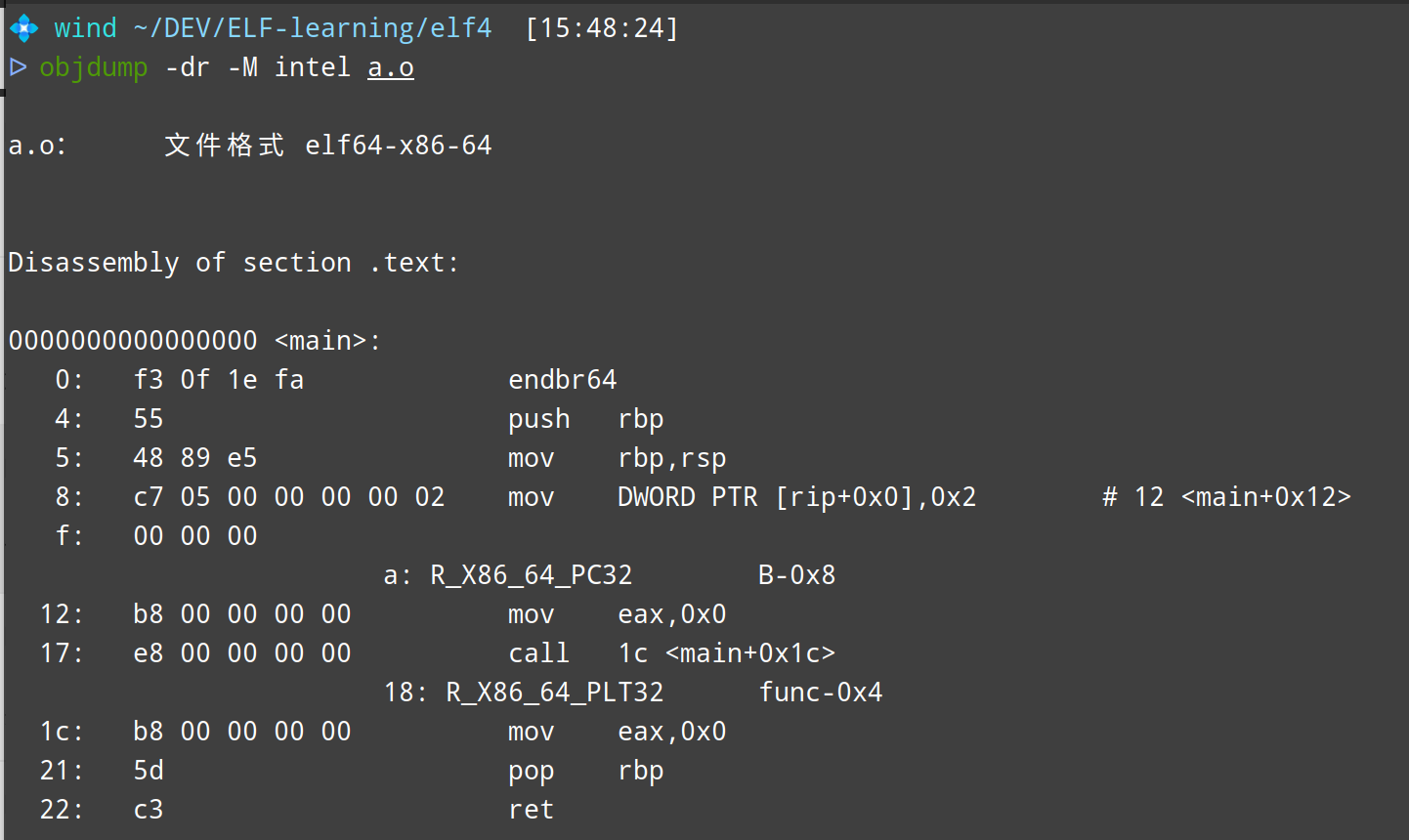
Task: Click the [15:48:24] timestamp in prompt
Action: pyautogui.click(x=602, y=28)
